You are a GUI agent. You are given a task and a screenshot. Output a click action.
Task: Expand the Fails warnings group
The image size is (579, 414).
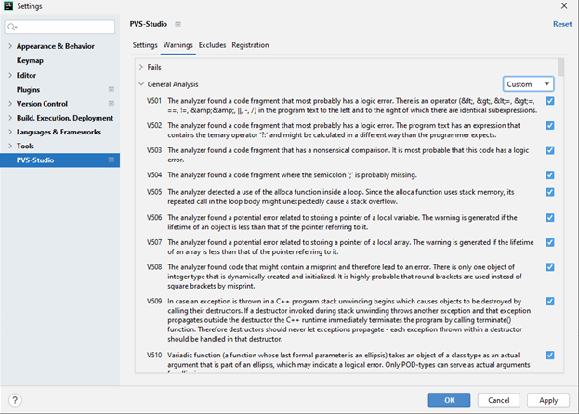[x=141, y=67]
